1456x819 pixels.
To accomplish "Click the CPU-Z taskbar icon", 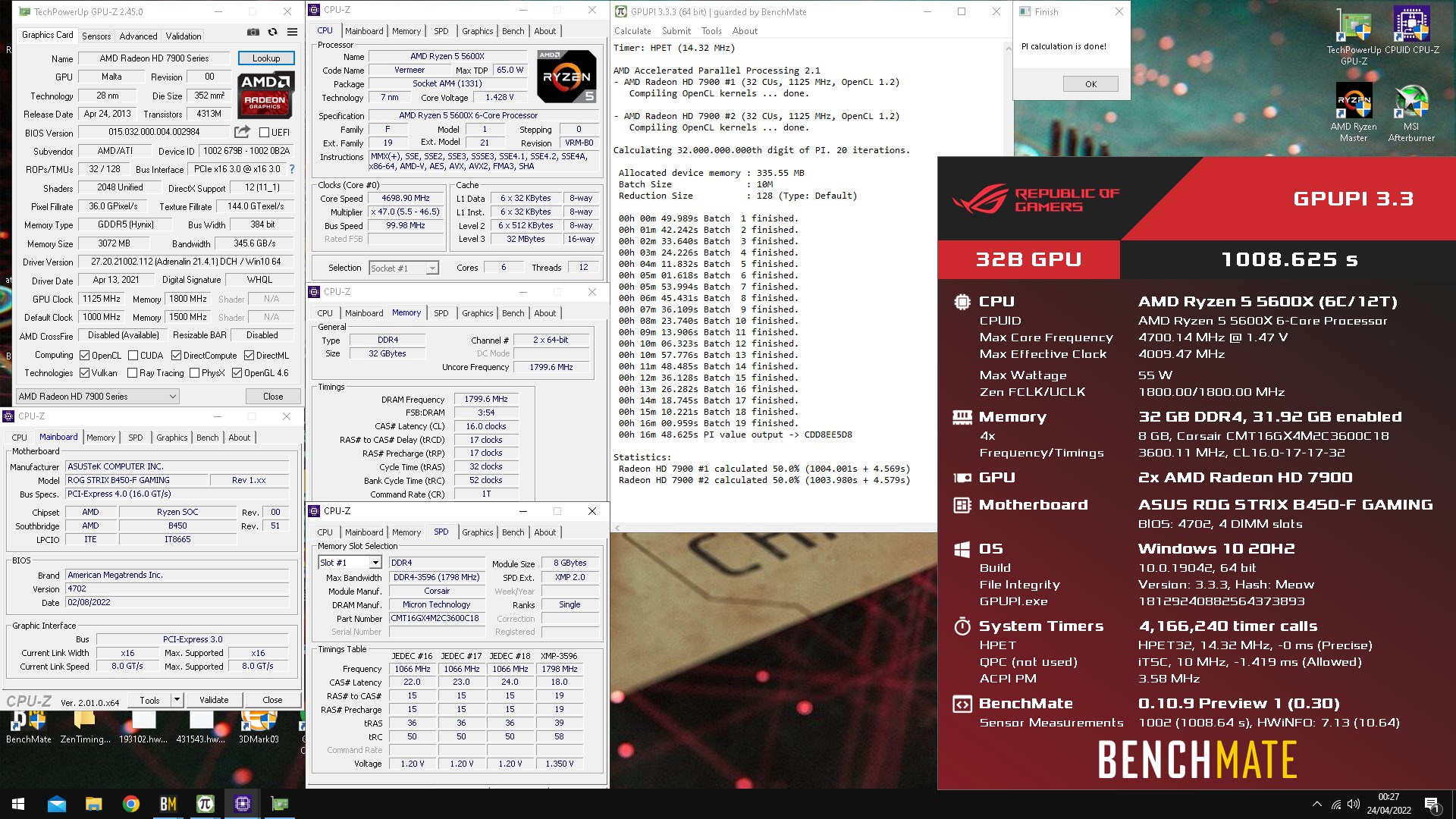I will (x=242, y=804).
